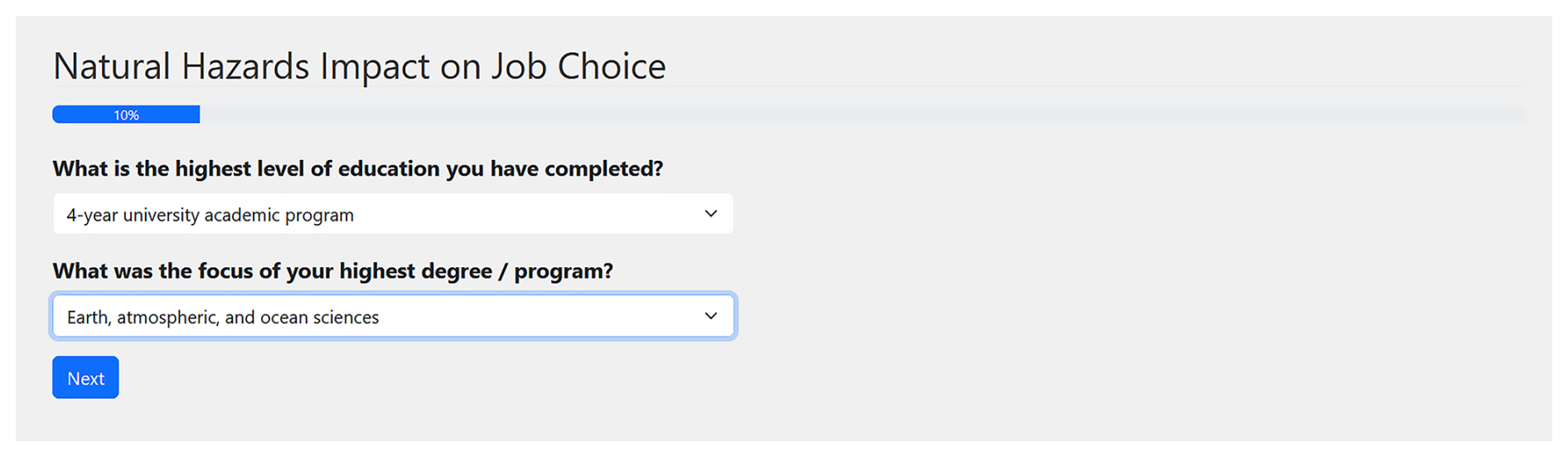Click the blue 10% progress bar fill
Screen dimensions: 1568x457
click(x=166, y=114)
